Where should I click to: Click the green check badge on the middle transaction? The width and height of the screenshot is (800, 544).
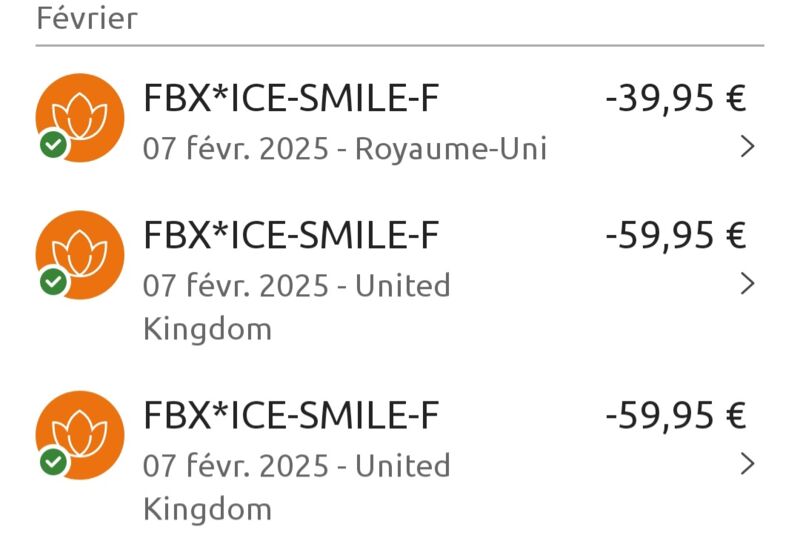pyautogui.click(x=54, y=281)
